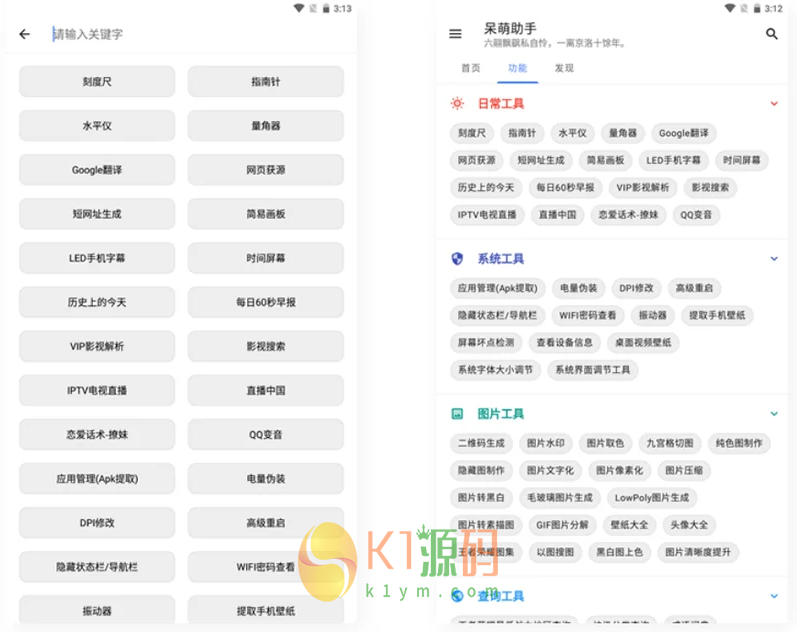This screenshot has height=632, width=797.
Task: Tap the large 电量伪装 button in search results
Action: click(266, 479)
